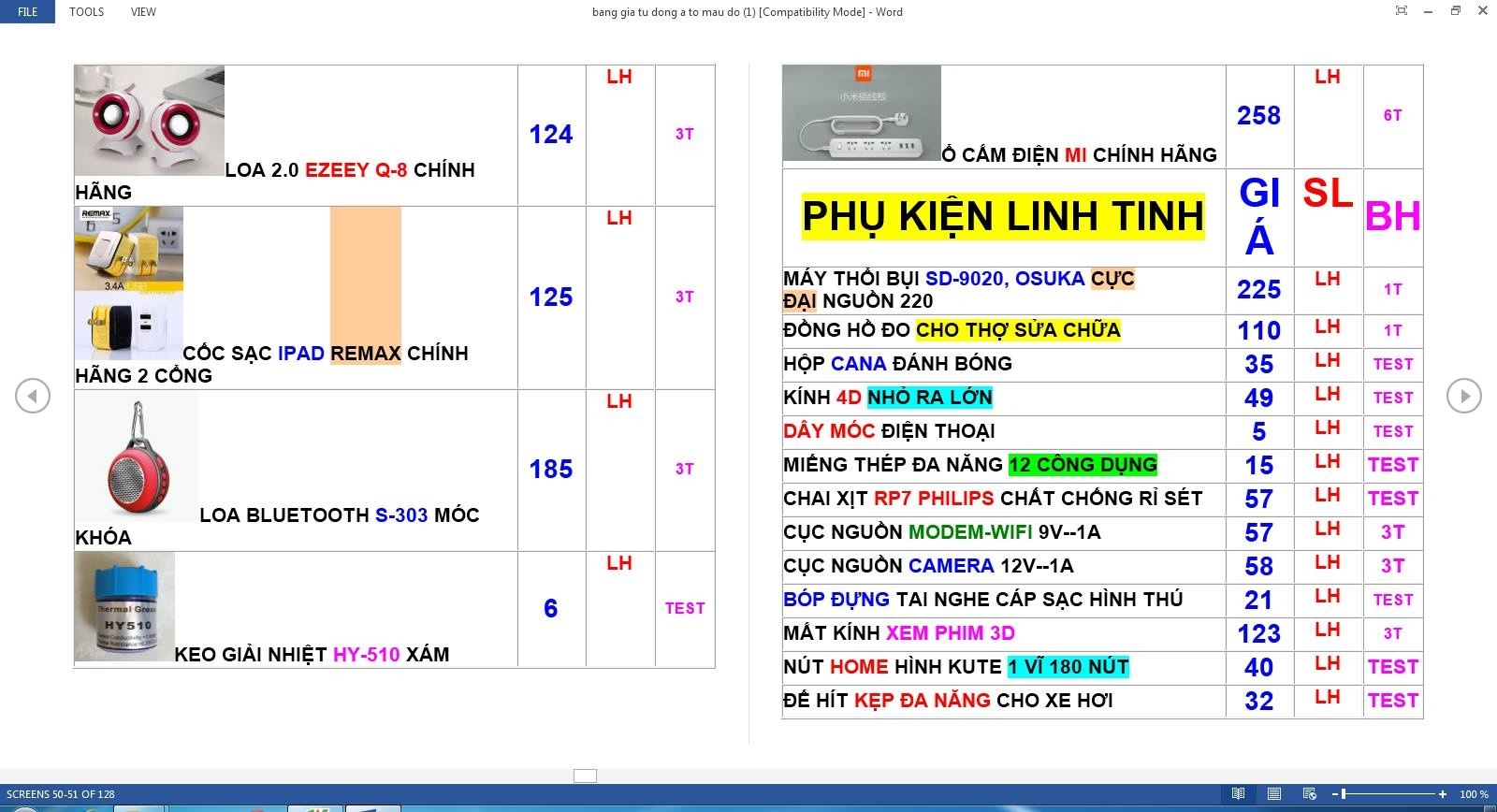The width and height of the screenshot is (1497, 812).
Task: Click the green 12 CÔNG DỤNG highlight
Action: click(1083, 465)
